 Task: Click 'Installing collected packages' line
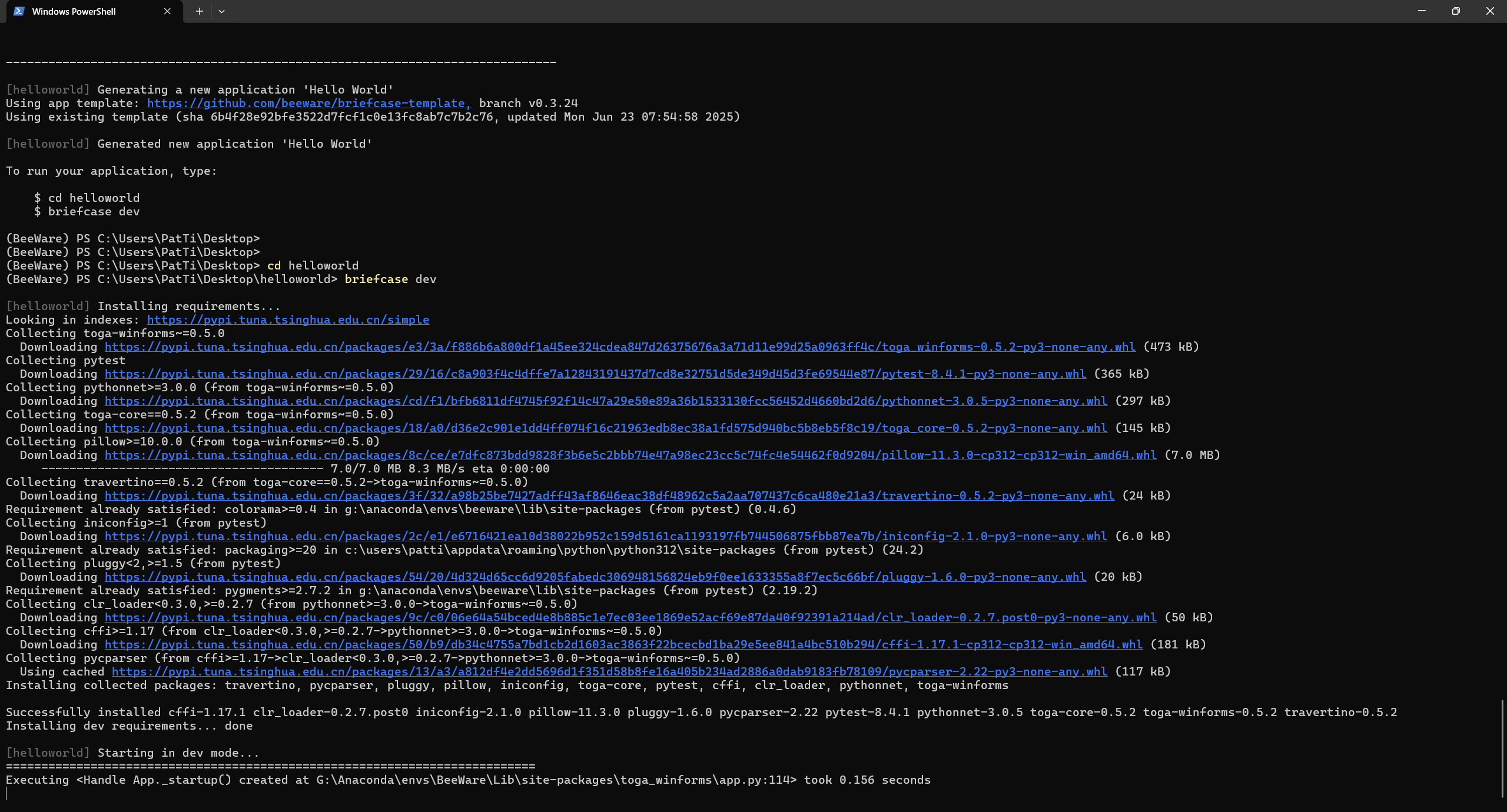[x=507, y=685]
